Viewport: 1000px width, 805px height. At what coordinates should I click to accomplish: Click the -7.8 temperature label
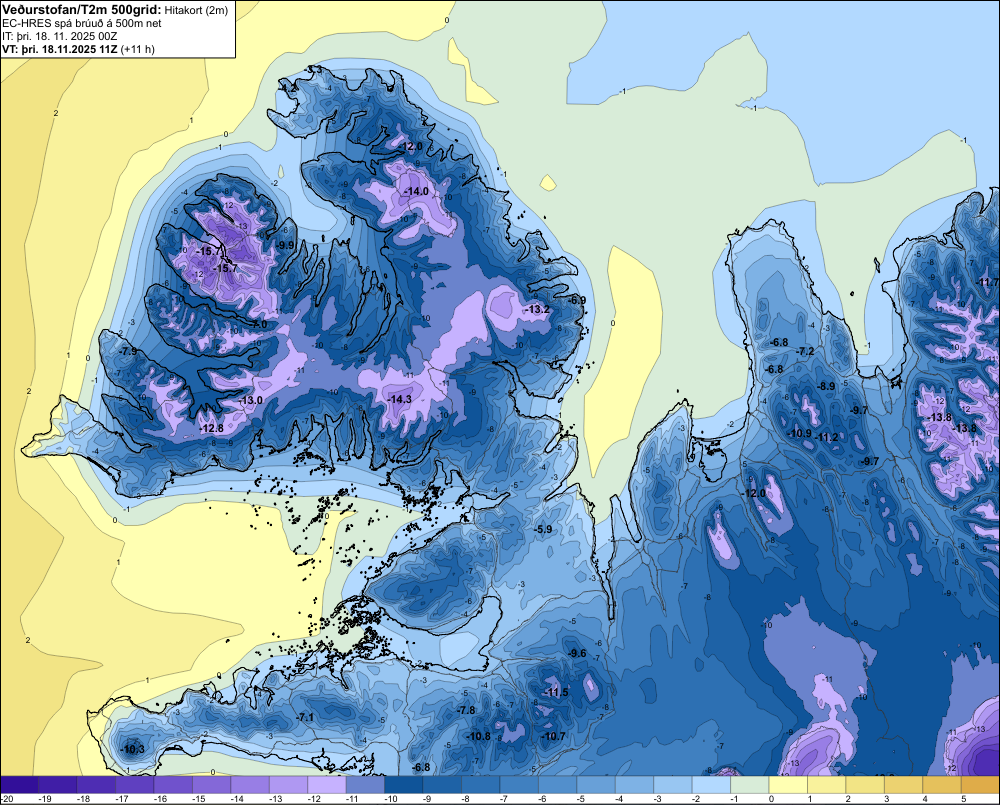[x=466, y=710]
